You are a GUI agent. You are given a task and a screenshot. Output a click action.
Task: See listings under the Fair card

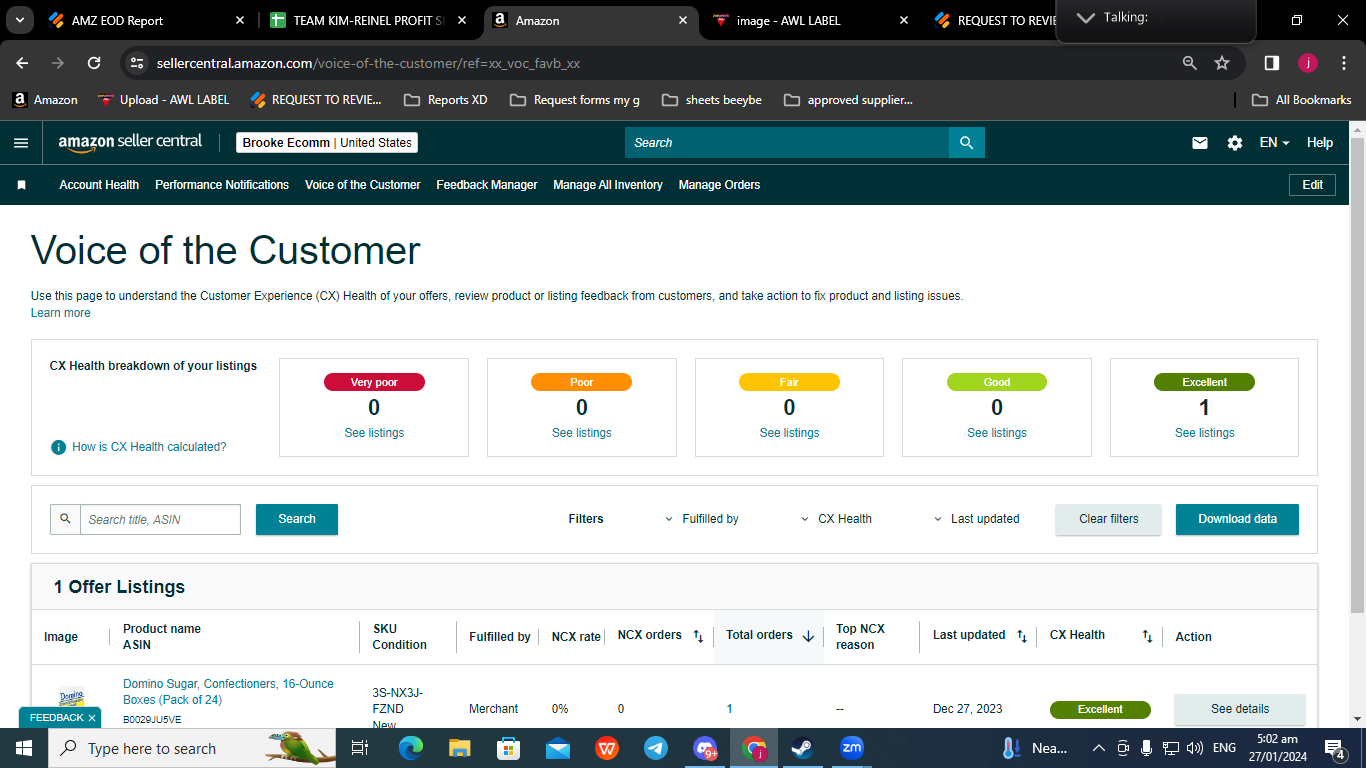pyautogui.click(x=789, y=433)
